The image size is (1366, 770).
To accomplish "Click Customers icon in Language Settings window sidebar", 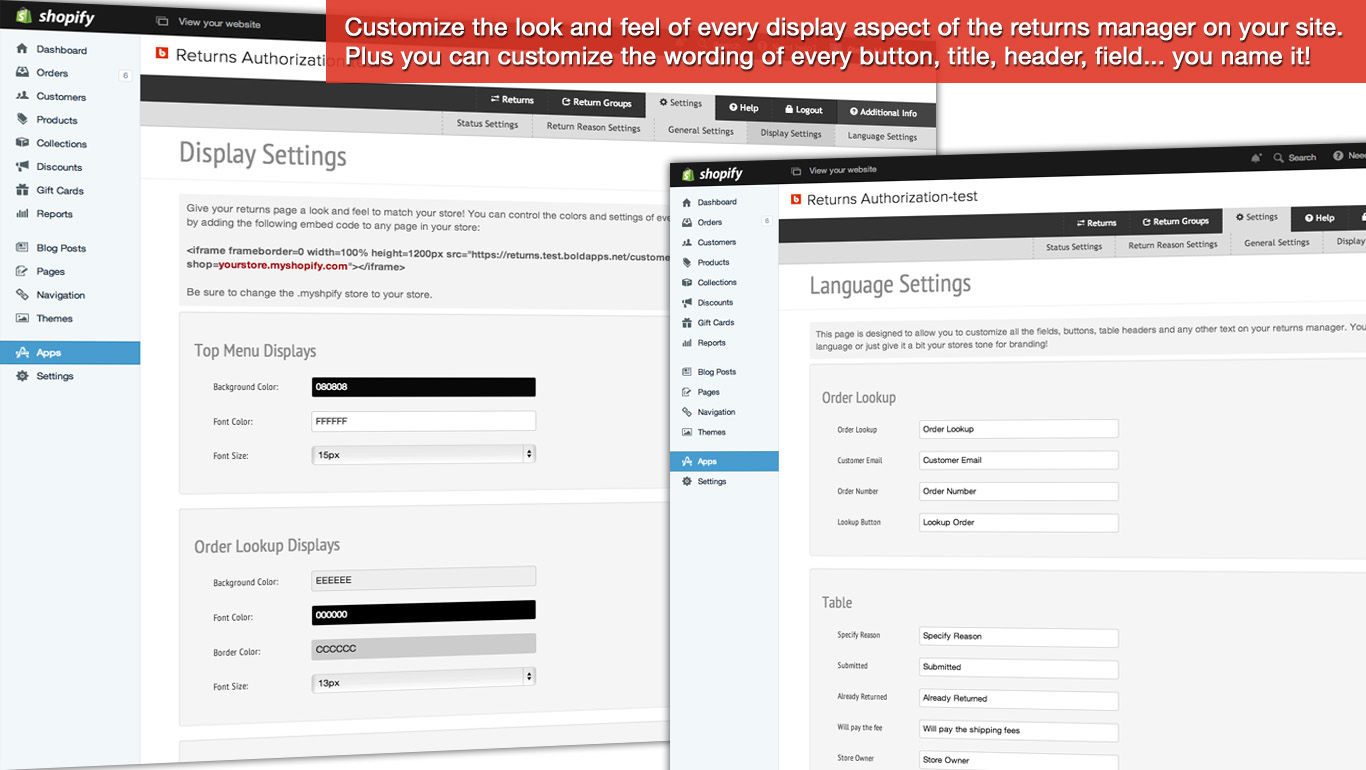I will coord(687,242).
